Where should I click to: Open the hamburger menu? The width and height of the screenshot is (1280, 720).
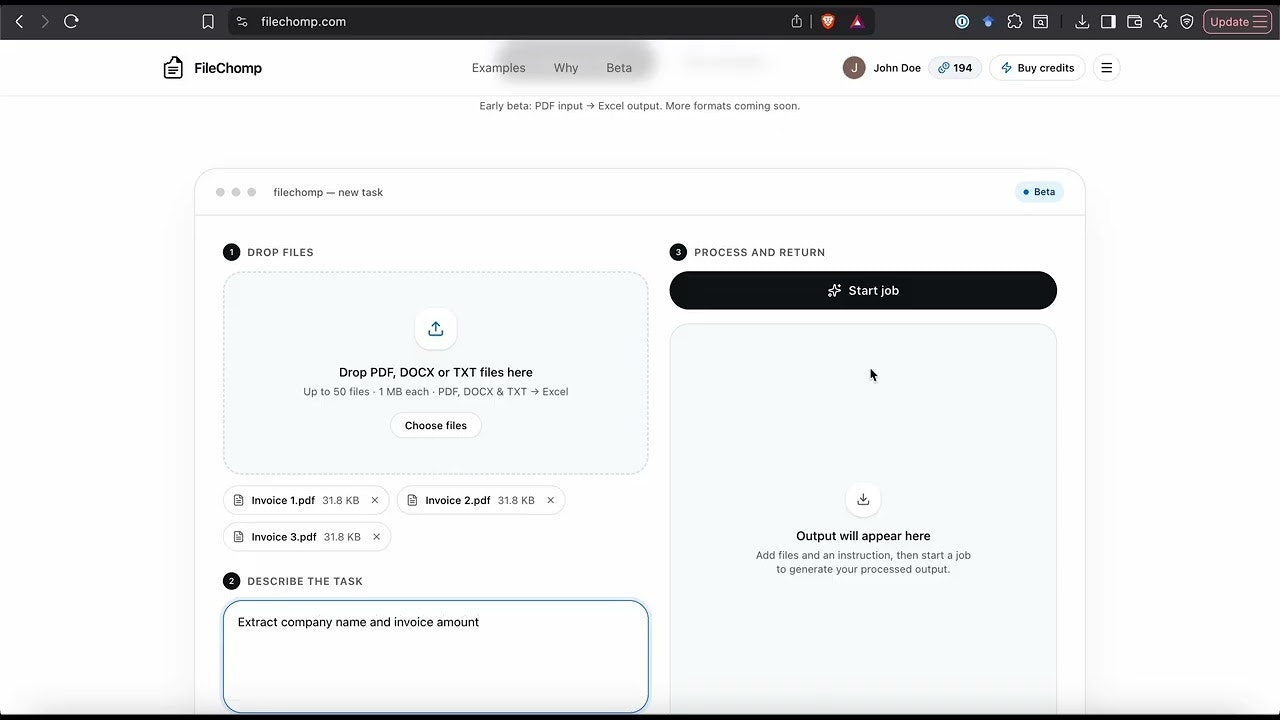[x=1106, y=68]
